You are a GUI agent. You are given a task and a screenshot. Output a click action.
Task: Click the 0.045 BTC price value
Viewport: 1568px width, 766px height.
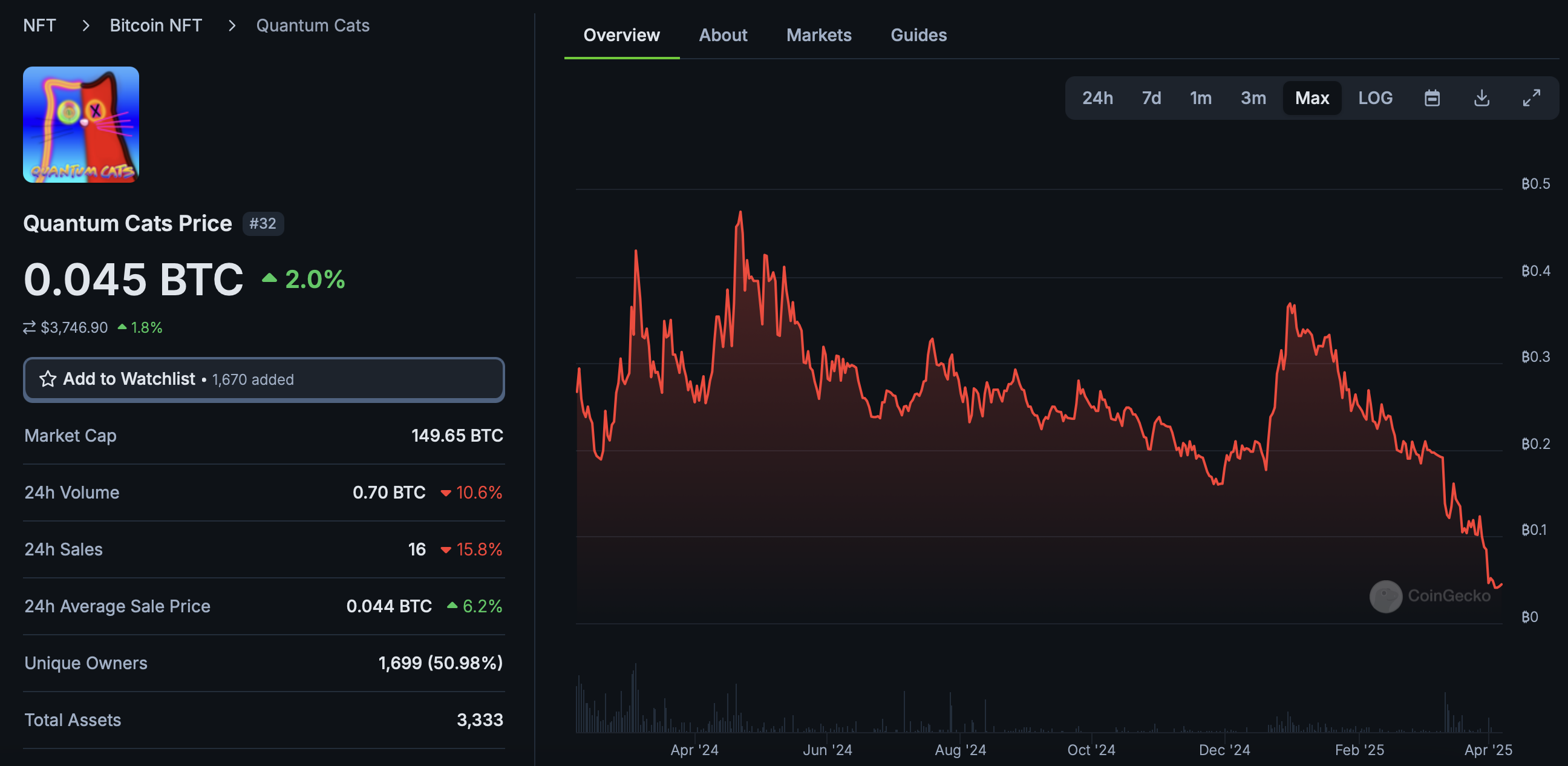(133, 280)
